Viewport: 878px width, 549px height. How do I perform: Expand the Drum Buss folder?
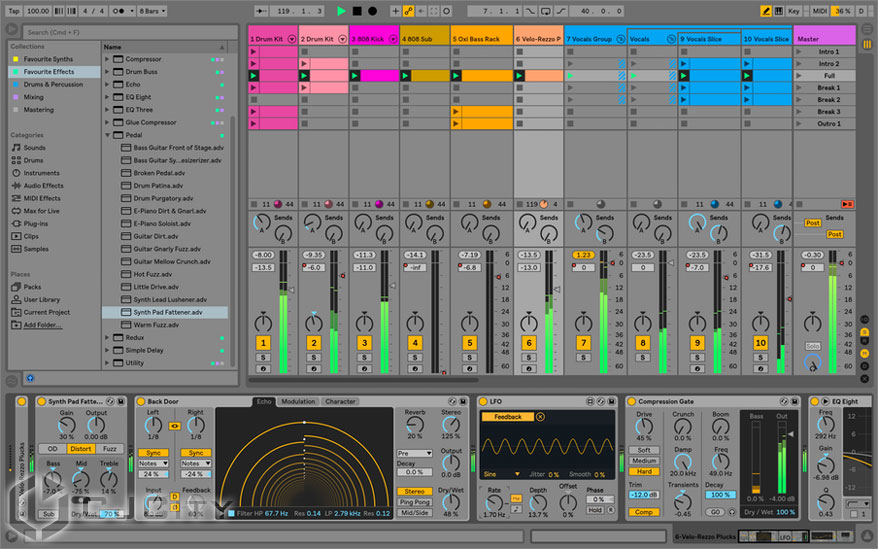(107, 72)
